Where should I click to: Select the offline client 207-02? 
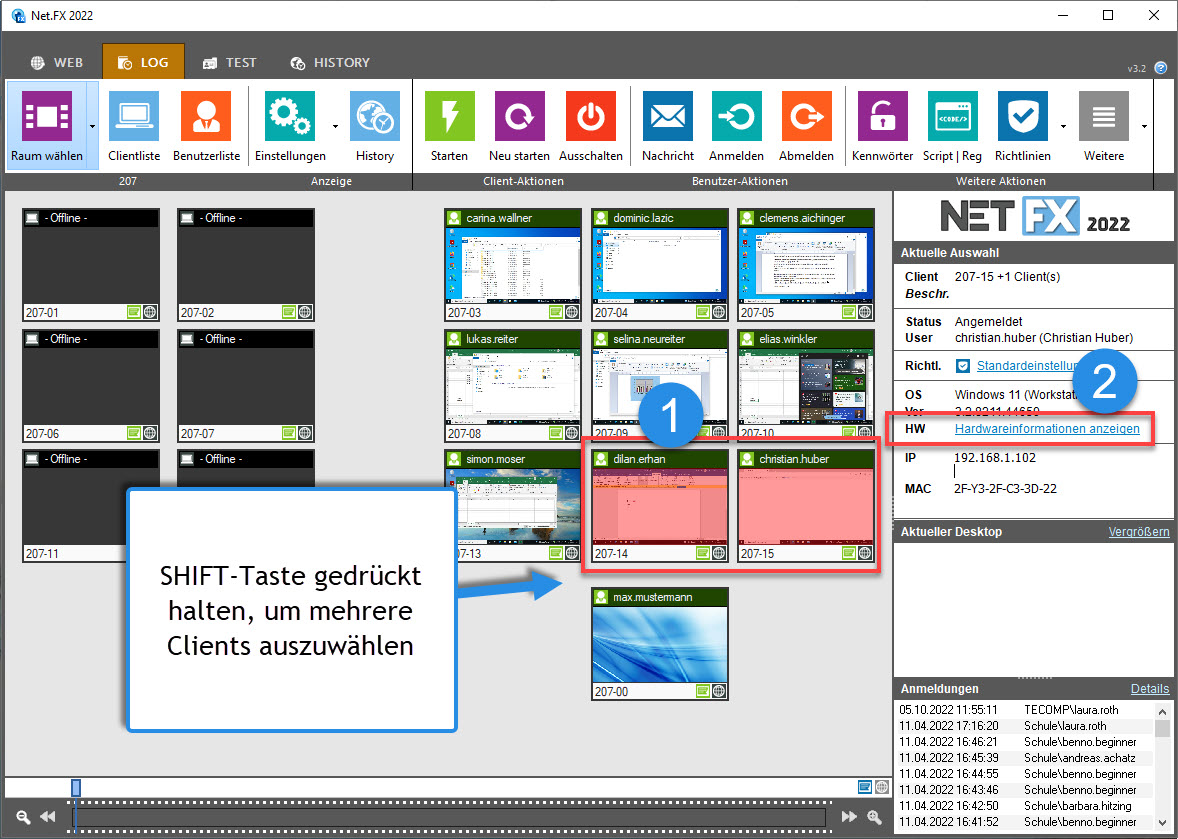pos(246,265)
